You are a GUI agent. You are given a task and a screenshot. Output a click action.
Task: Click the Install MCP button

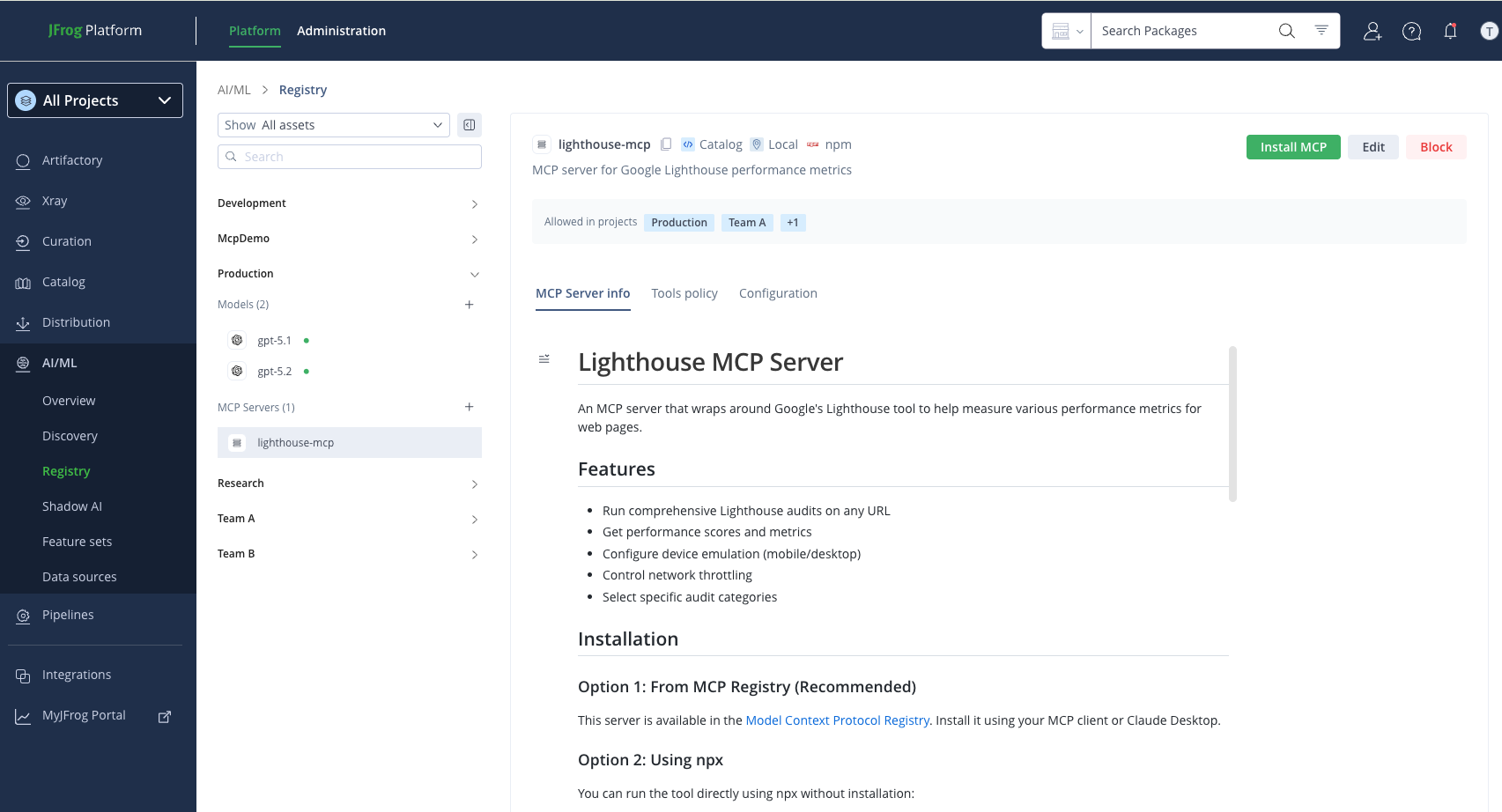[x=1293, y=147]
